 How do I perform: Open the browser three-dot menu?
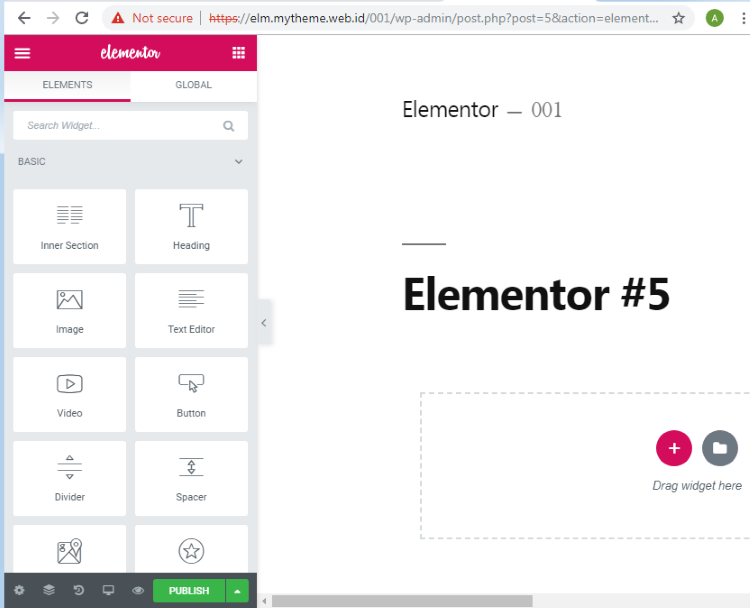click(743, 18)
